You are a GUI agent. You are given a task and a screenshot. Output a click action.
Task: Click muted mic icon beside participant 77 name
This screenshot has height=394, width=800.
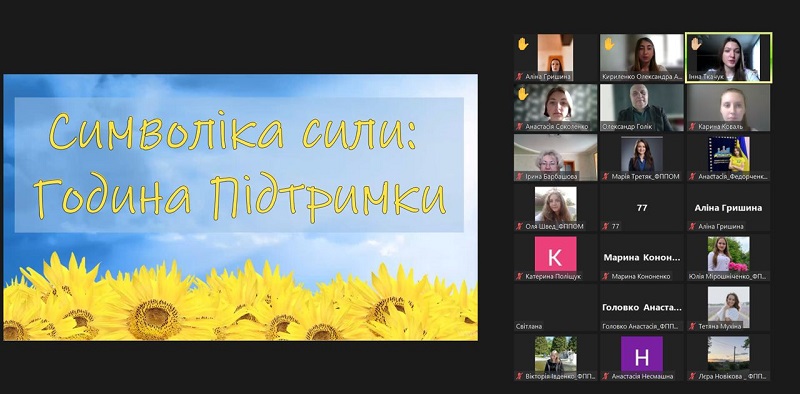pyautogui.click(x=606, y=227)
